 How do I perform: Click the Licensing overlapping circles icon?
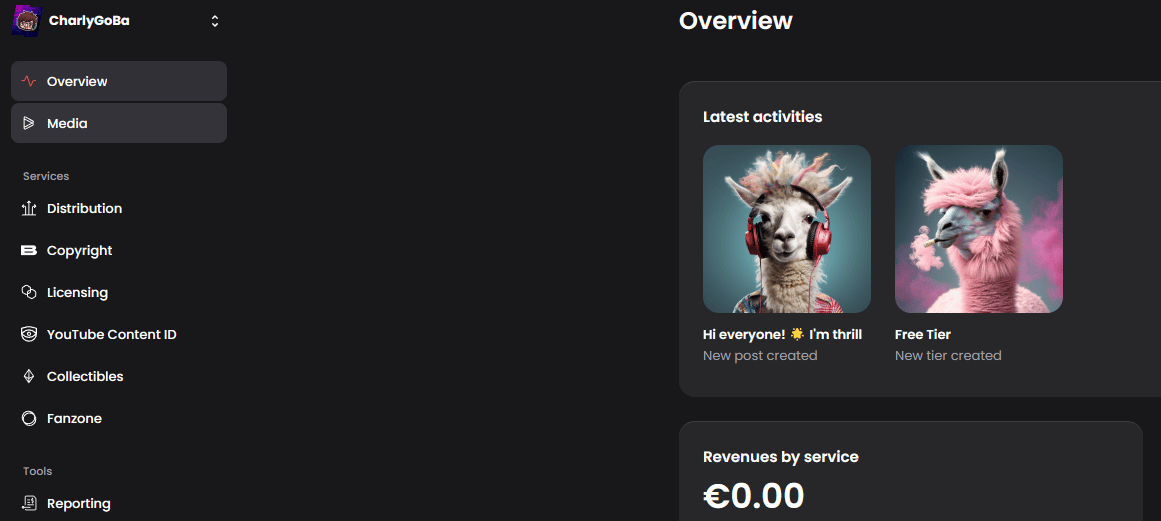(29, 292)
